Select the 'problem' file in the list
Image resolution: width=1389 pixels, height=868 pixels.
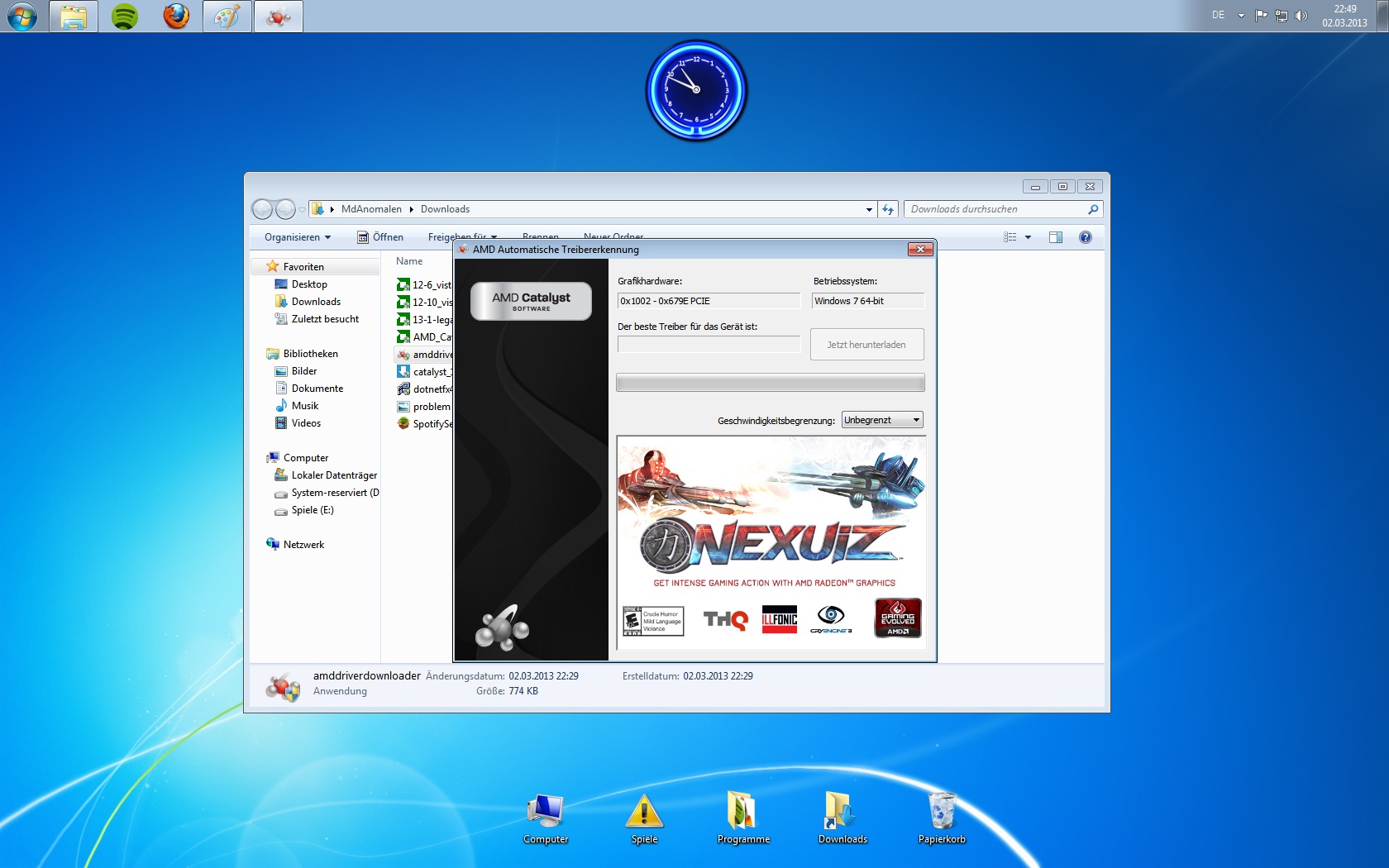pyautogui.click(x=424, y=407)
